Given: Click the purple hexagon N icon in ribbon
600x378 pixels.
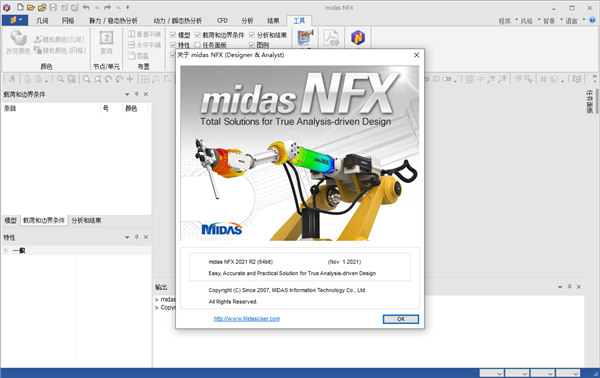Looking at the screenshot, I should [x=358, y=37].
